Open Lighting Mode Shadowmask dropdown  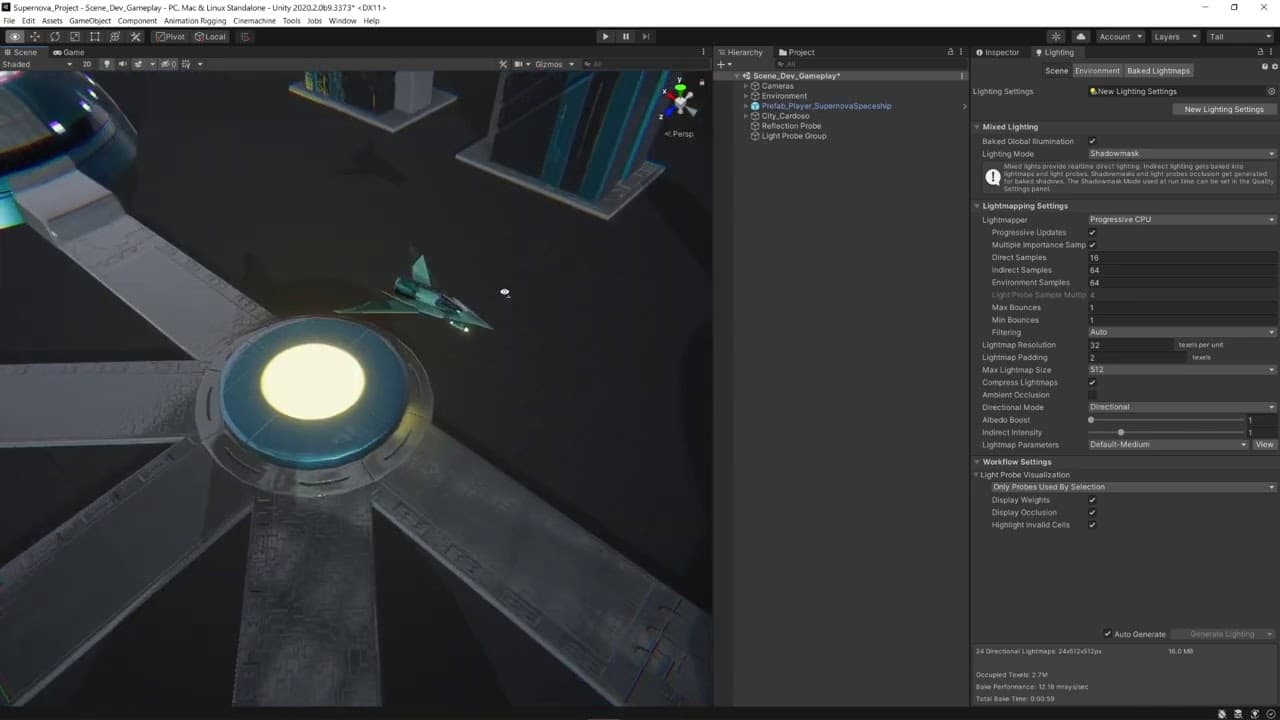tap(1182, 154)
